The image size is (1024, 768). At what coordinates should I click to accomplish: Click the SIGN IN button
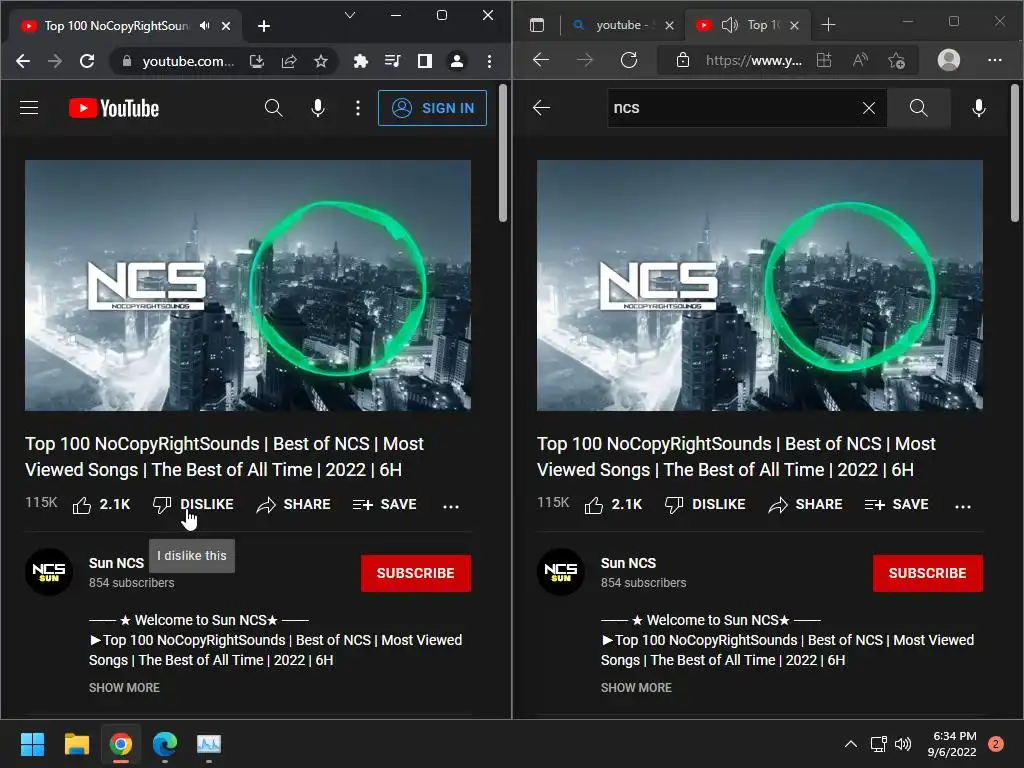tap(432, 108)
